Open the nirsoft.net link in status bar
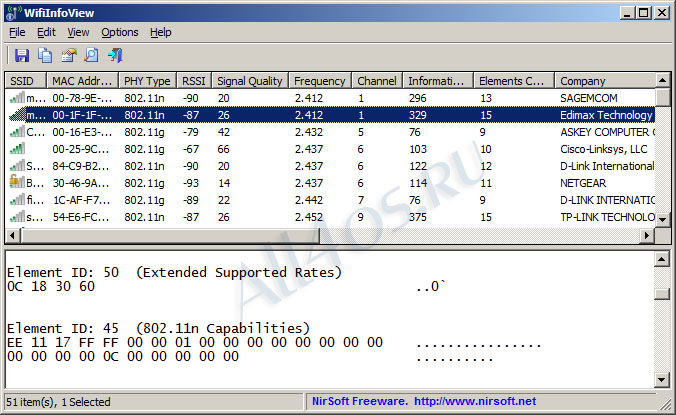Image resolution: width=676 pixels, height=415 pixels. click(475, 402)
